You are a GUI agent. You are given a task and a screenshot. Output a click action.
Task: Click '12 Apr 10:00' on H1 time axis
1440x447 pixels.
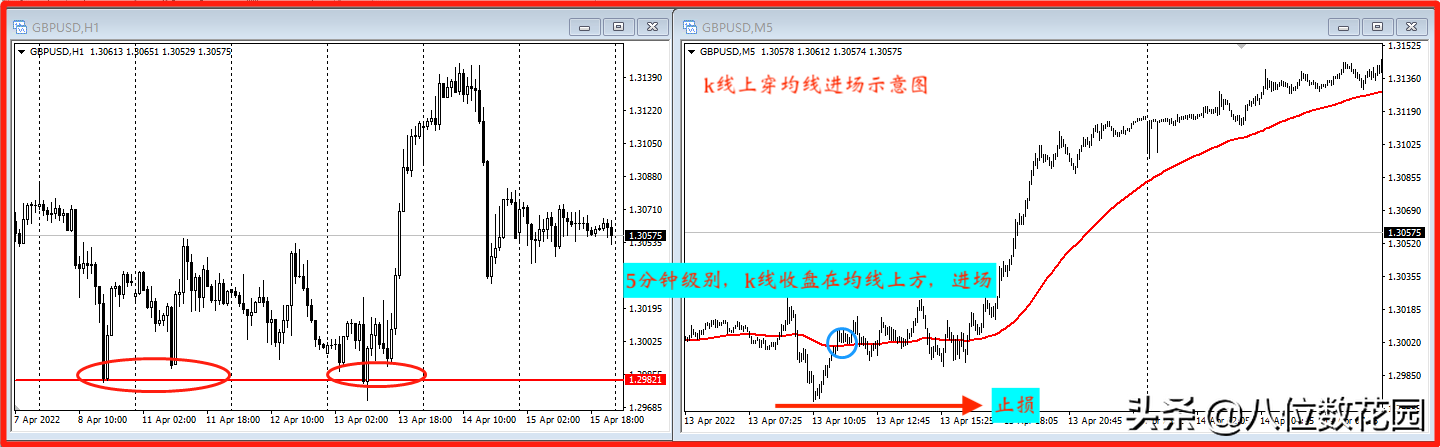(x=299, y=421)
